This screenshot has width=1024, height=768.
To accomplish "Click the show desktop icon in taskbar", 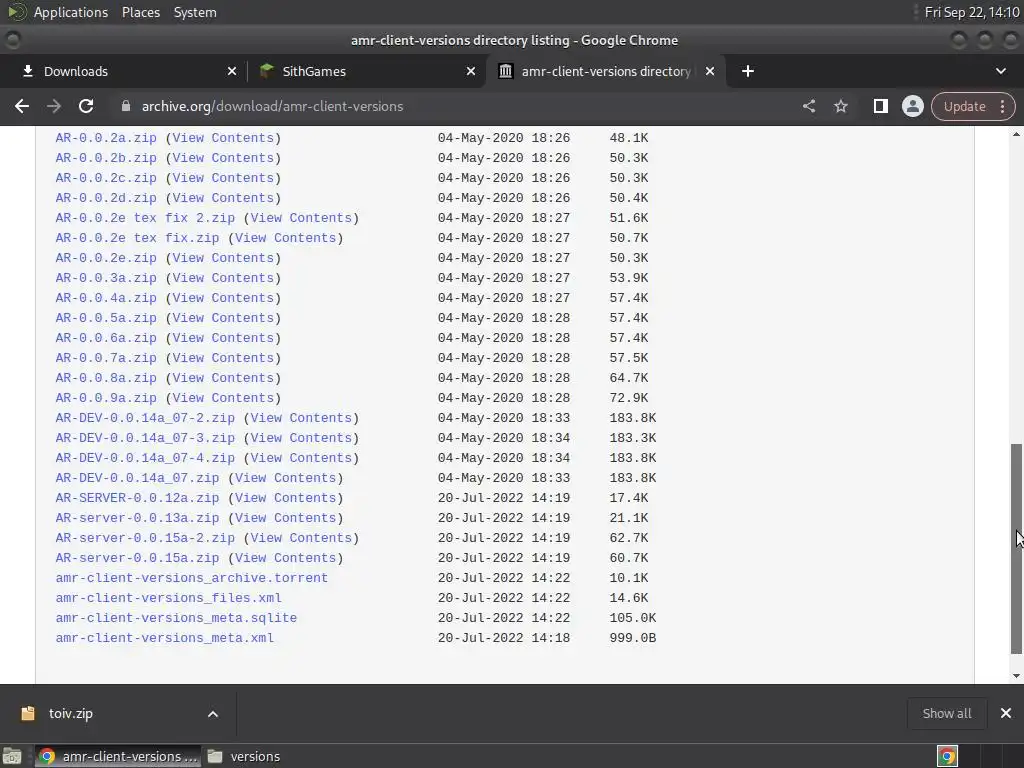I will coord(12,756).
